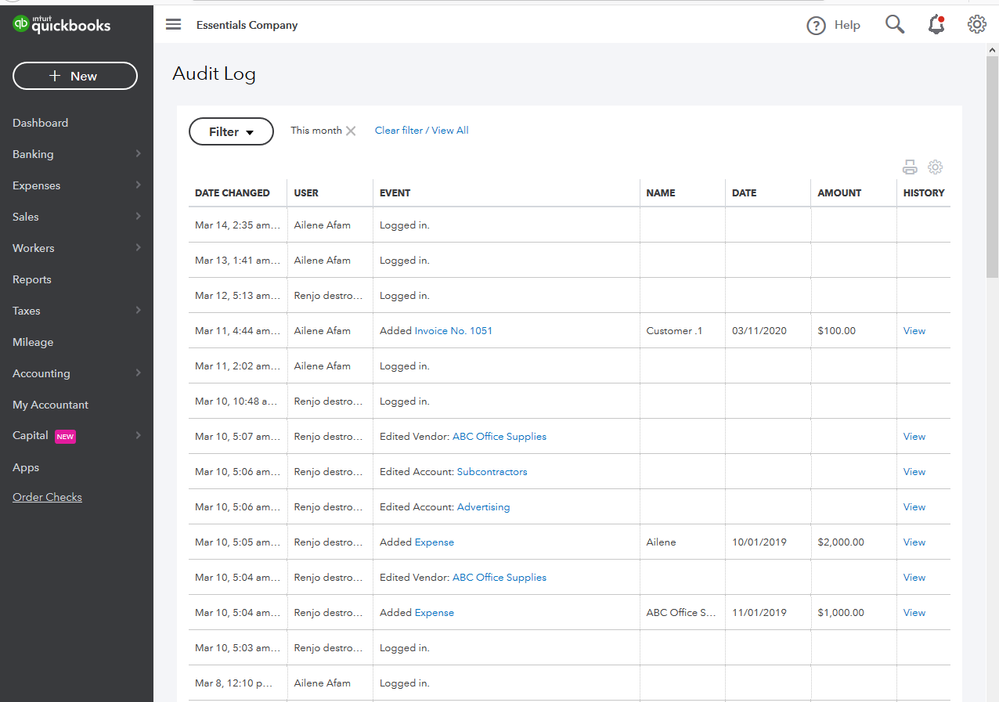Click Order Checks link
The image size is (999, 702).
click(x=47, y=497)
